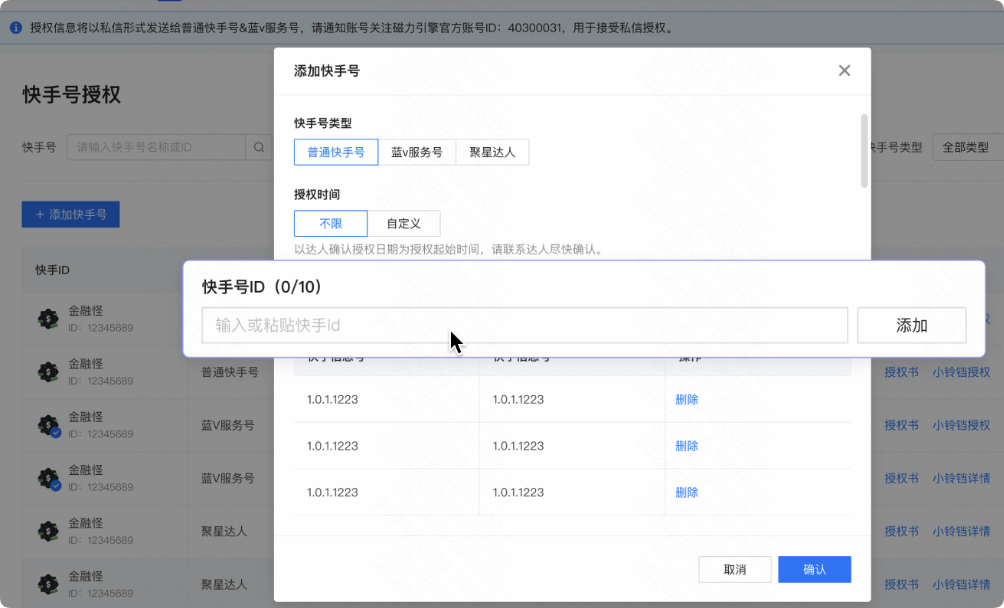Click 小铃铛详情 in second 蓝V服务号 row
Viewport: 1004px width, 608px height.
[x=961, y=478]
